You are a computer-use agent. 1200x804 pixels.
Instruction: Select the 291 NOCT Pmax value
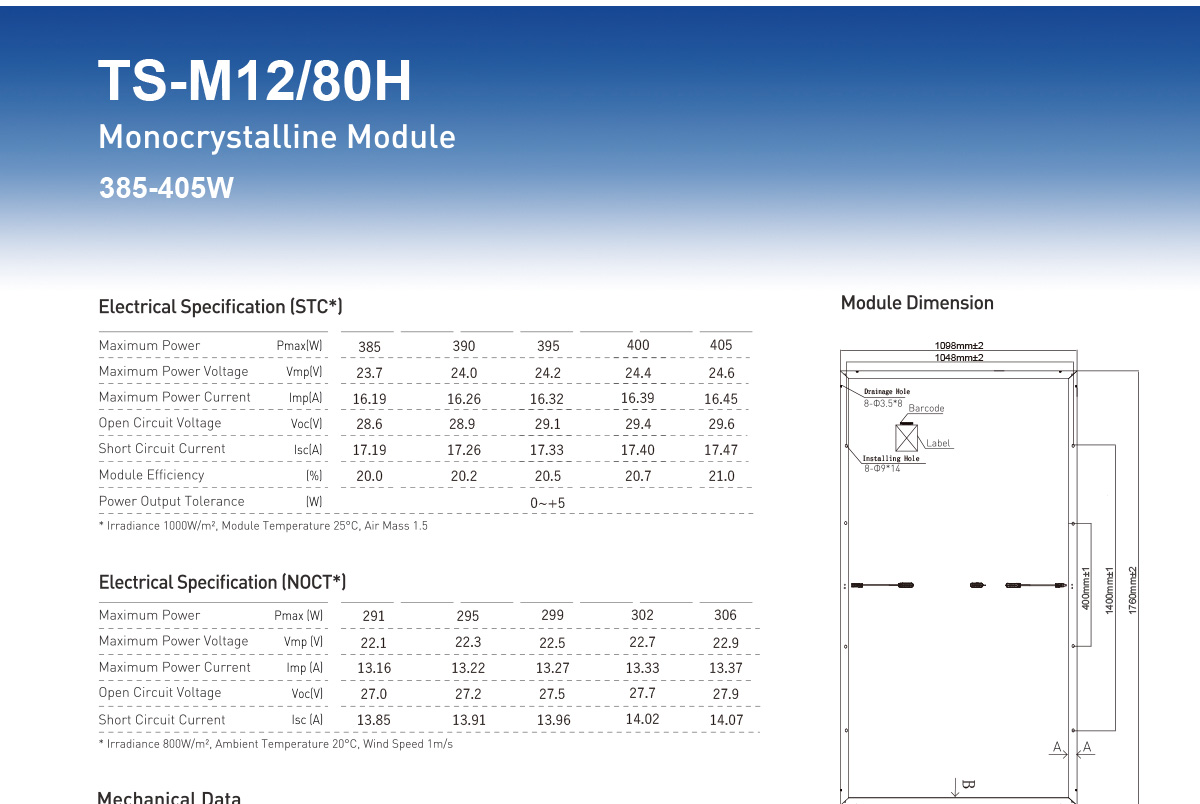[x=372, y=616]
